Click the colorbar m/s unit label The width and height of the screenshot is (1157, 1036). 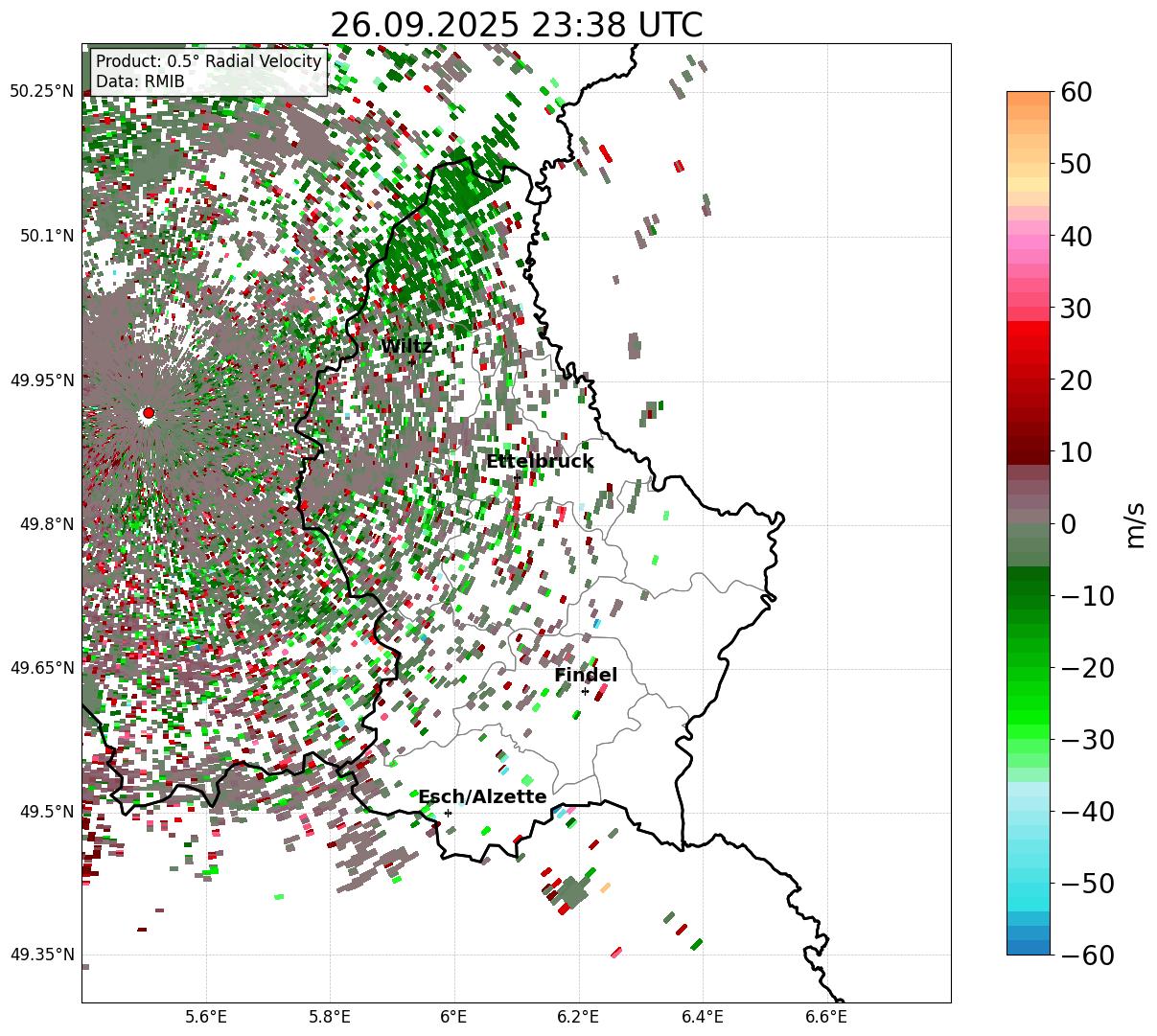[1135, 523]
